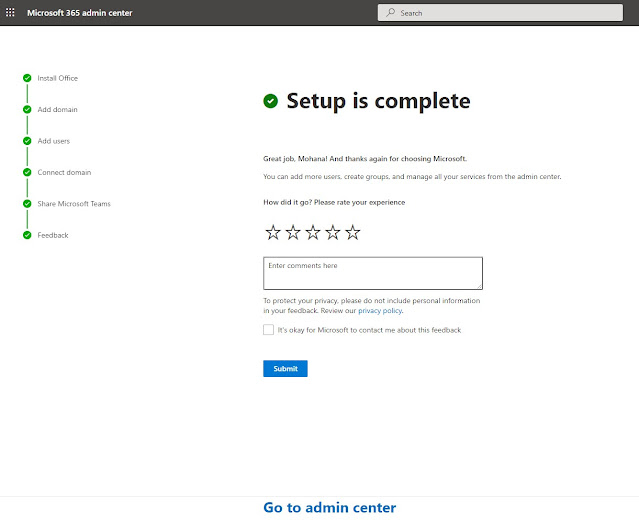Go to admin center
This screenshot has width=639, height=522.
click(330, 507)
